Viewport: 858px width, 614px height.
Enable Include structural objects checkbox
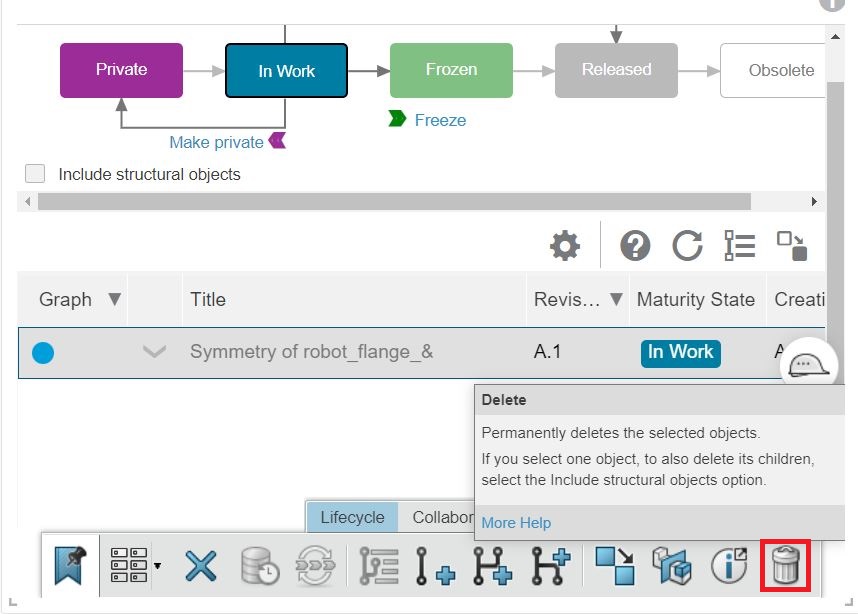click(x=36, y=174)
